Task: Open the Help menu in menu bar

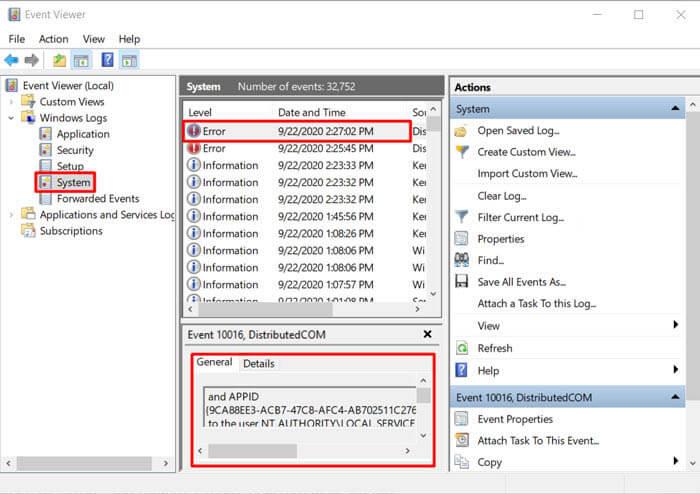Action: pos(129,39)
